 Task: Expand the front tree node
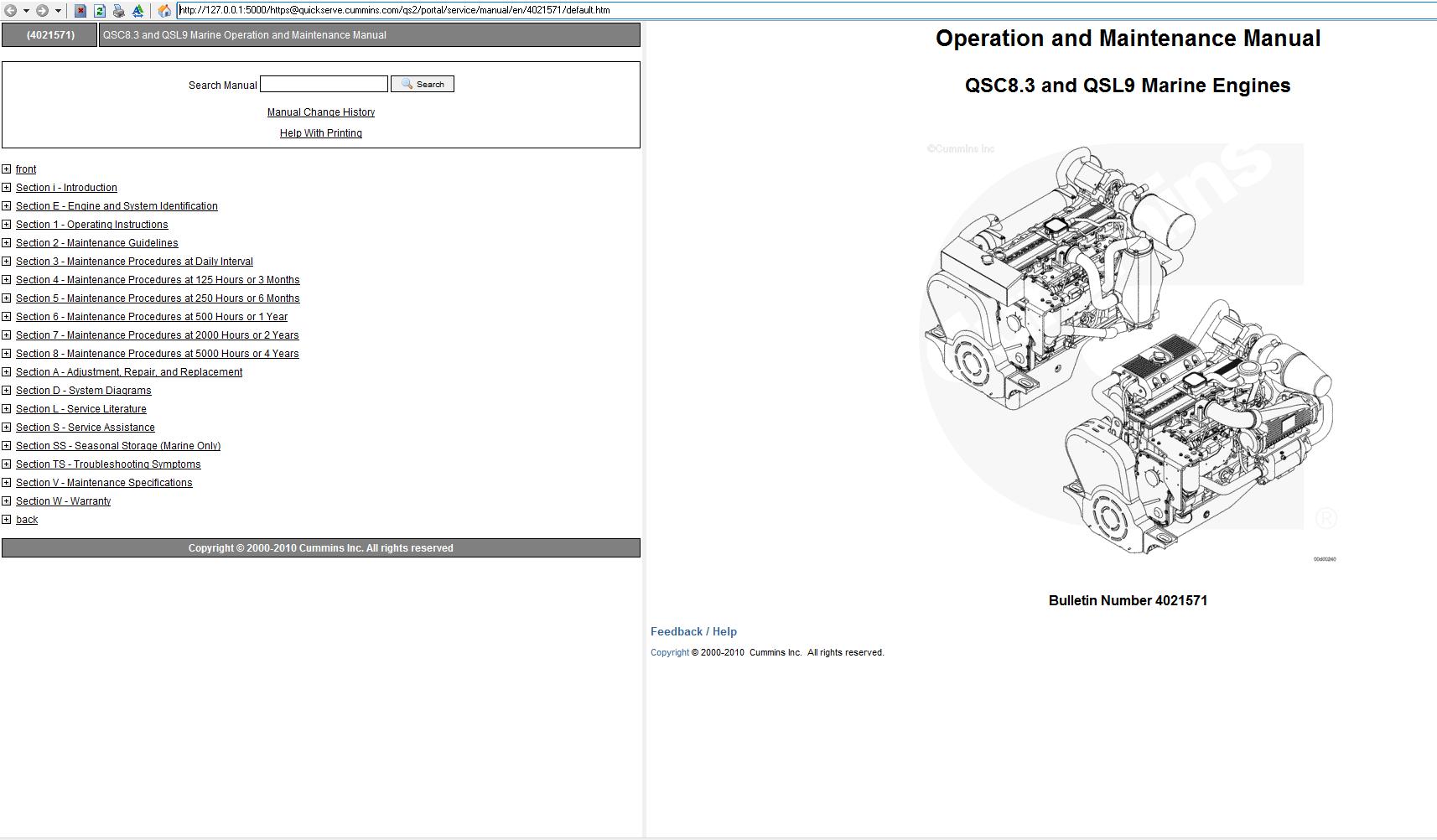(7, 169)
